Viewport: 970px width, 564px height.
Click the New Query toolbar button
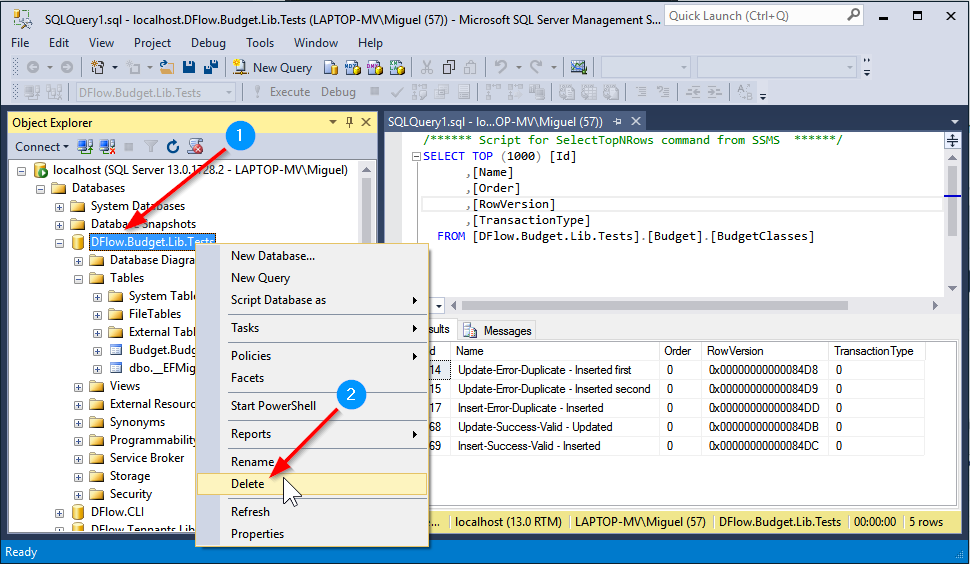point(273,67)
